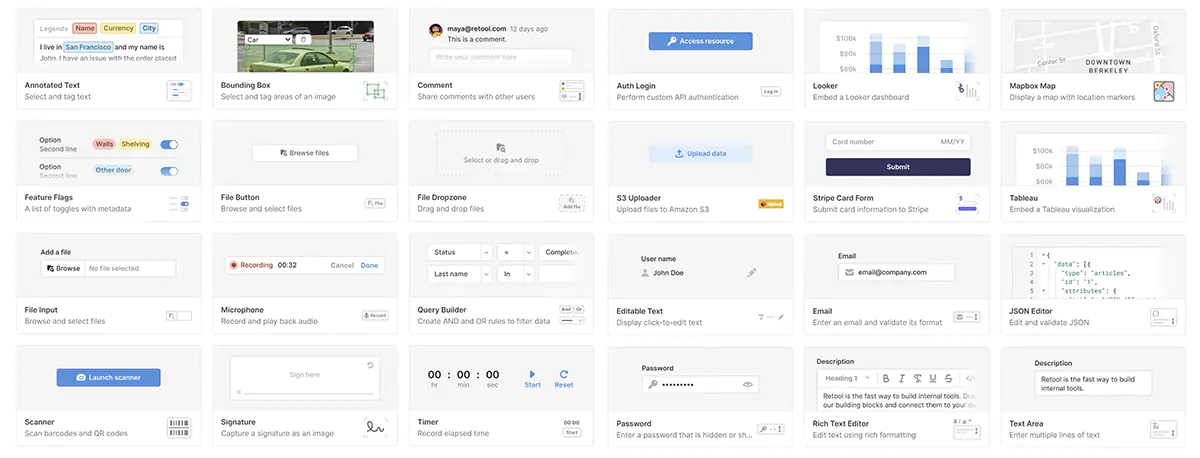Image resolution: width=1200 pixels, height=458 pixels.
Task: Click the Auth Login 'Log in' icon
Action: tap(770, 91)
